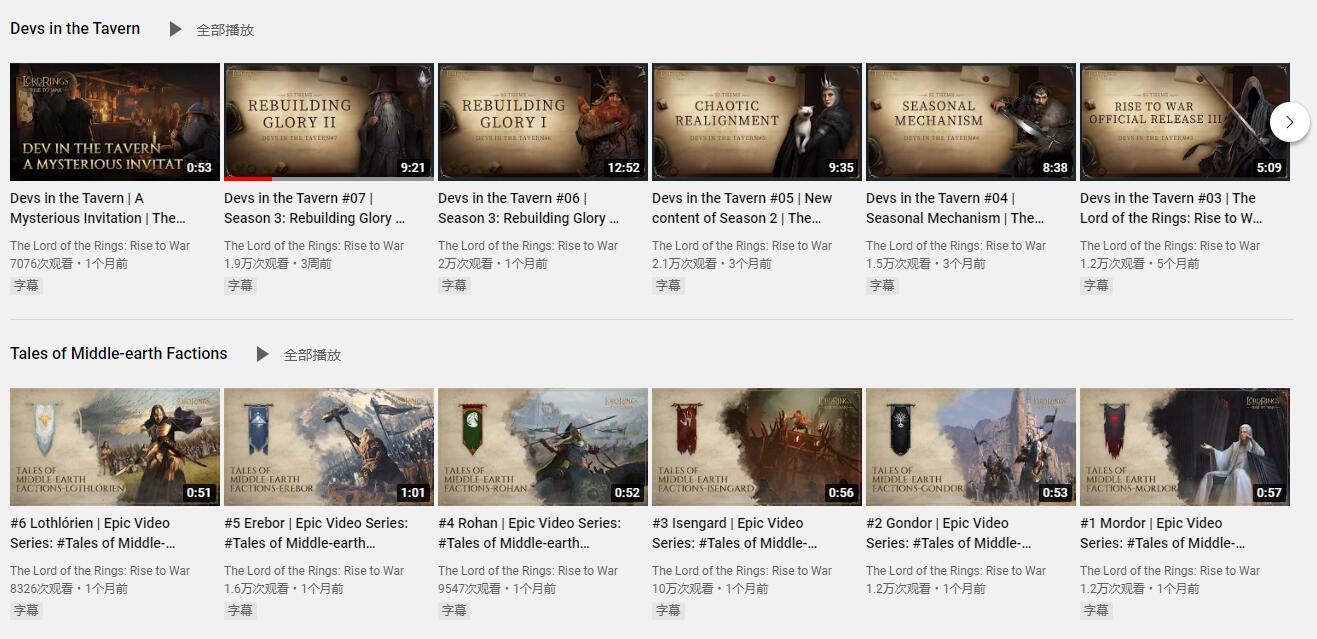Click the 字幕 badge under A Mysterious Invitation

coord(26,285)
